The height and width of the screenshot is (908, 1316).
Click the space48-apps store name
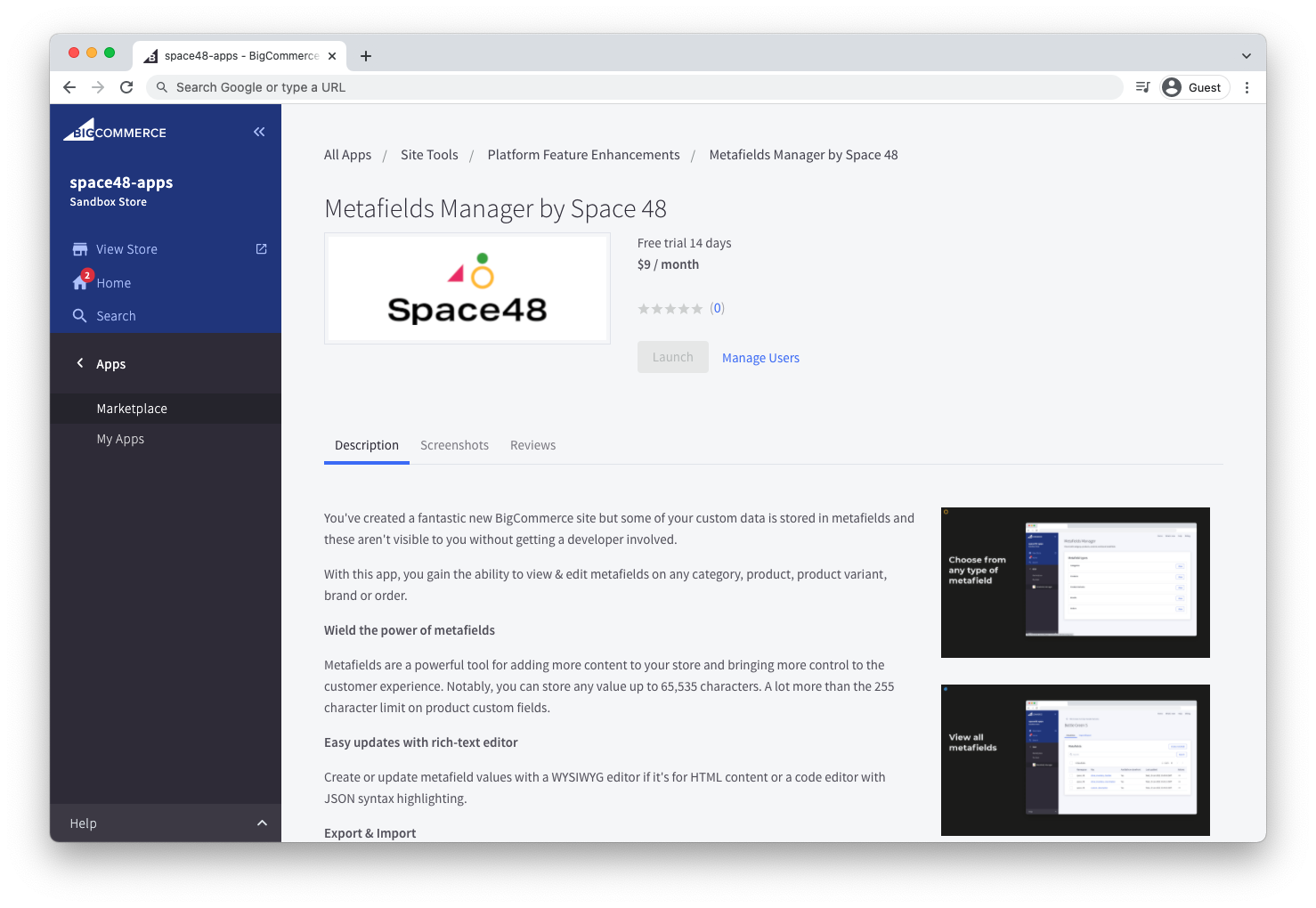pyautogui.click(x=121, y=182)
